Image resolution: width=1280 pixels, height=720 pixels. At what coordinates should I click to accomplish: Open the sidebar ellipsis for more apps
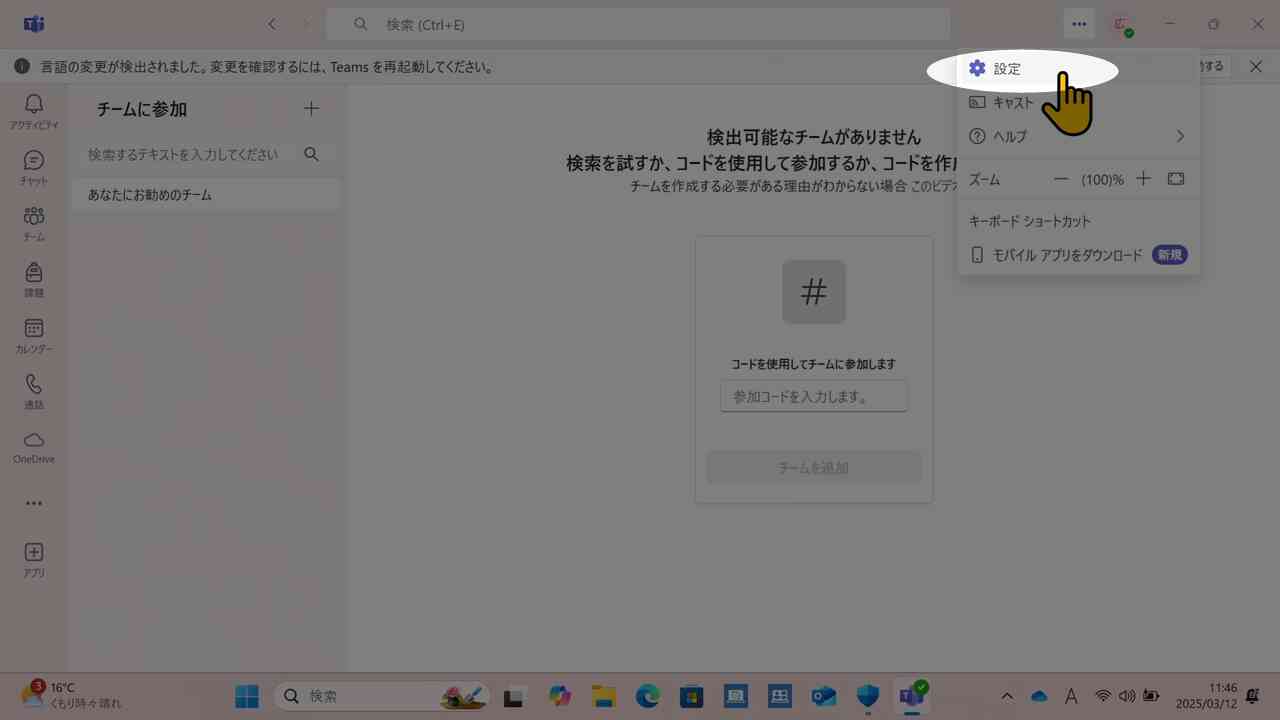point(33,503)
